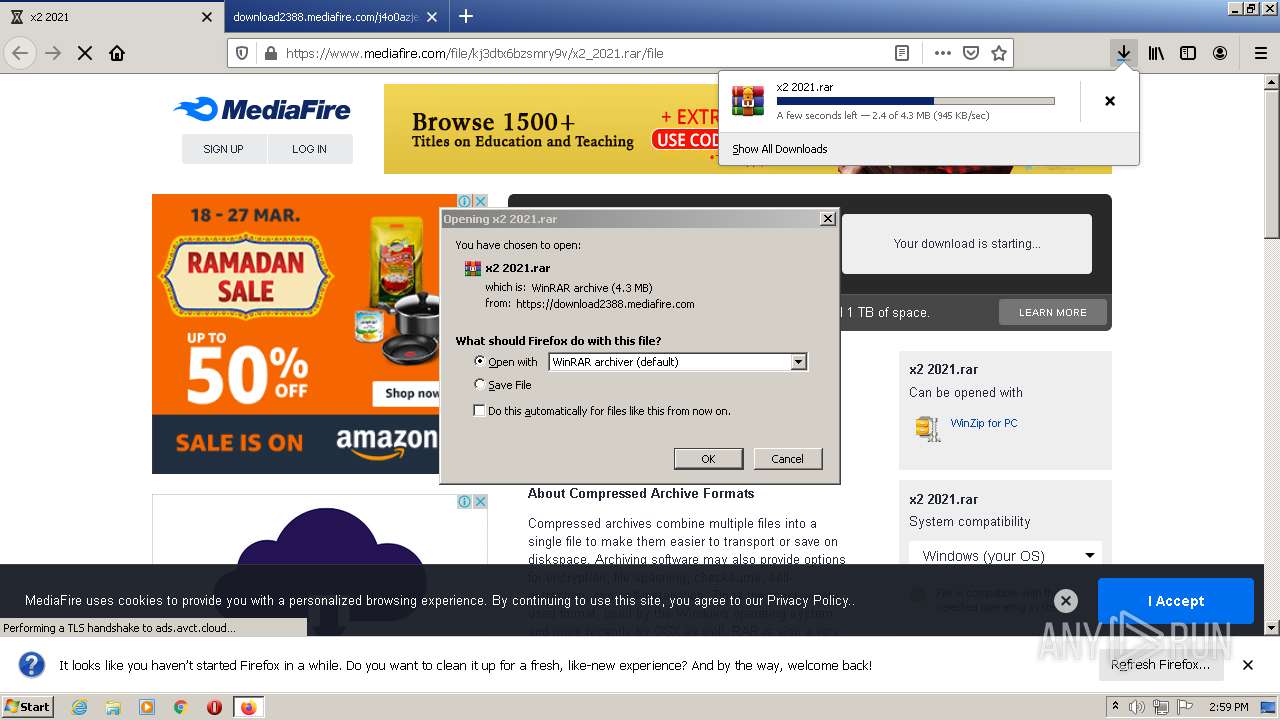Launch Chrome from the taskbar
This screenshot has width=1280, height=720.
[181, 707]
